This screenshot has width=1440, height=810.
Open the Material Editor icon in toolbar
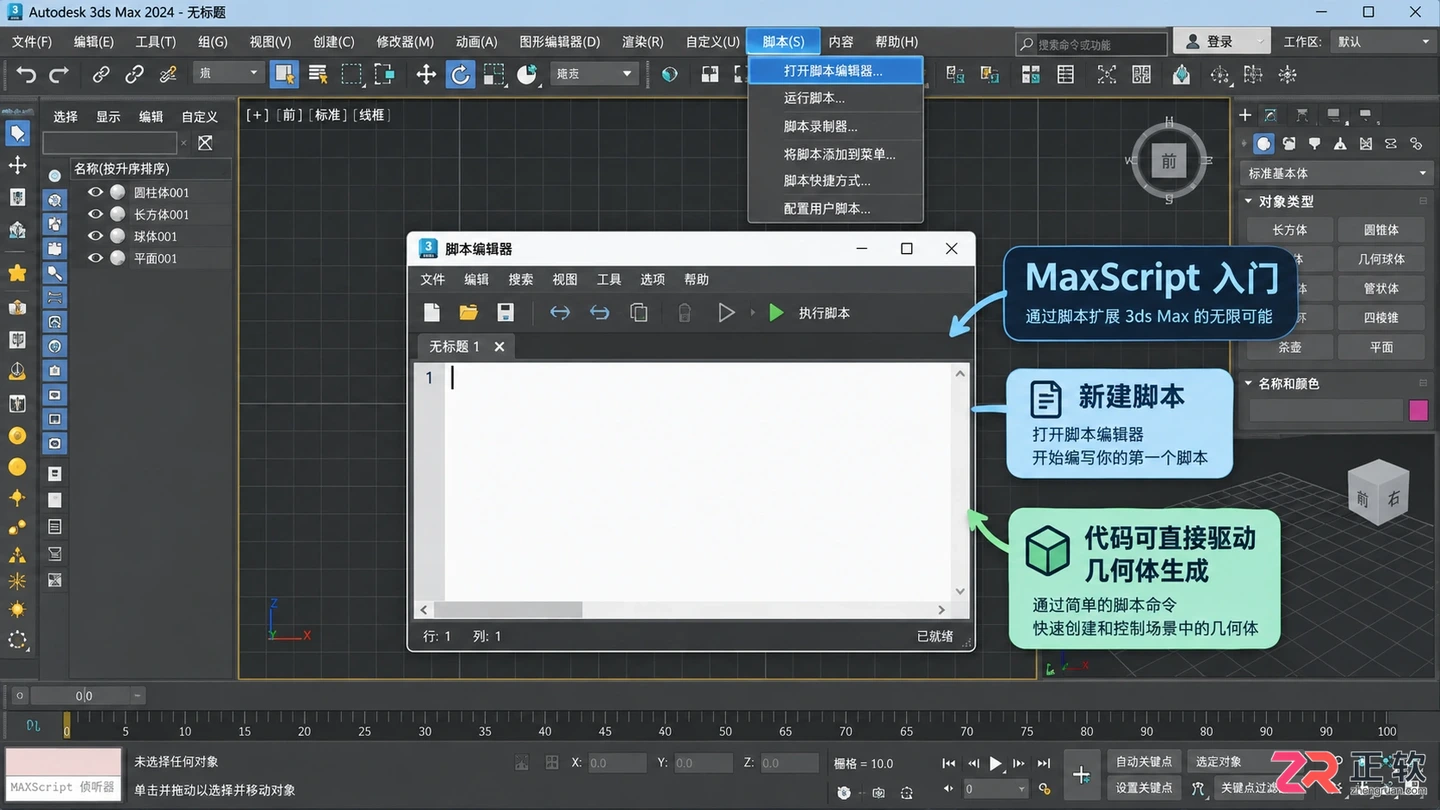tap(1181, 74)
